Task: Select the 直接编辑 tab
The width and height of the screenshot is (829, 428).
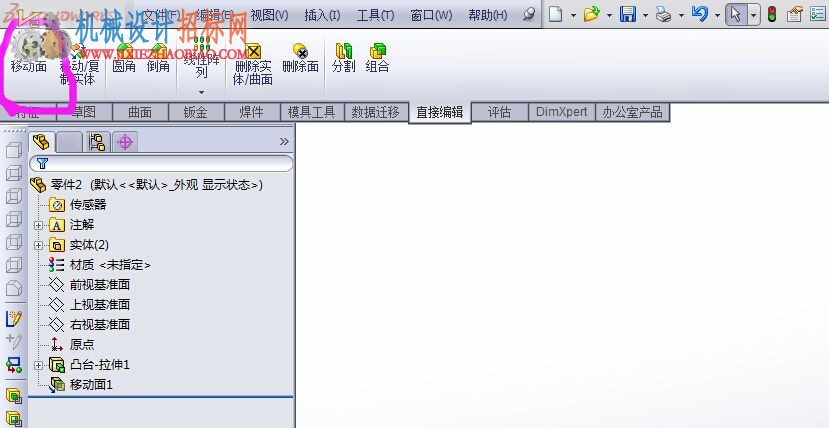Action: [440, 112]
